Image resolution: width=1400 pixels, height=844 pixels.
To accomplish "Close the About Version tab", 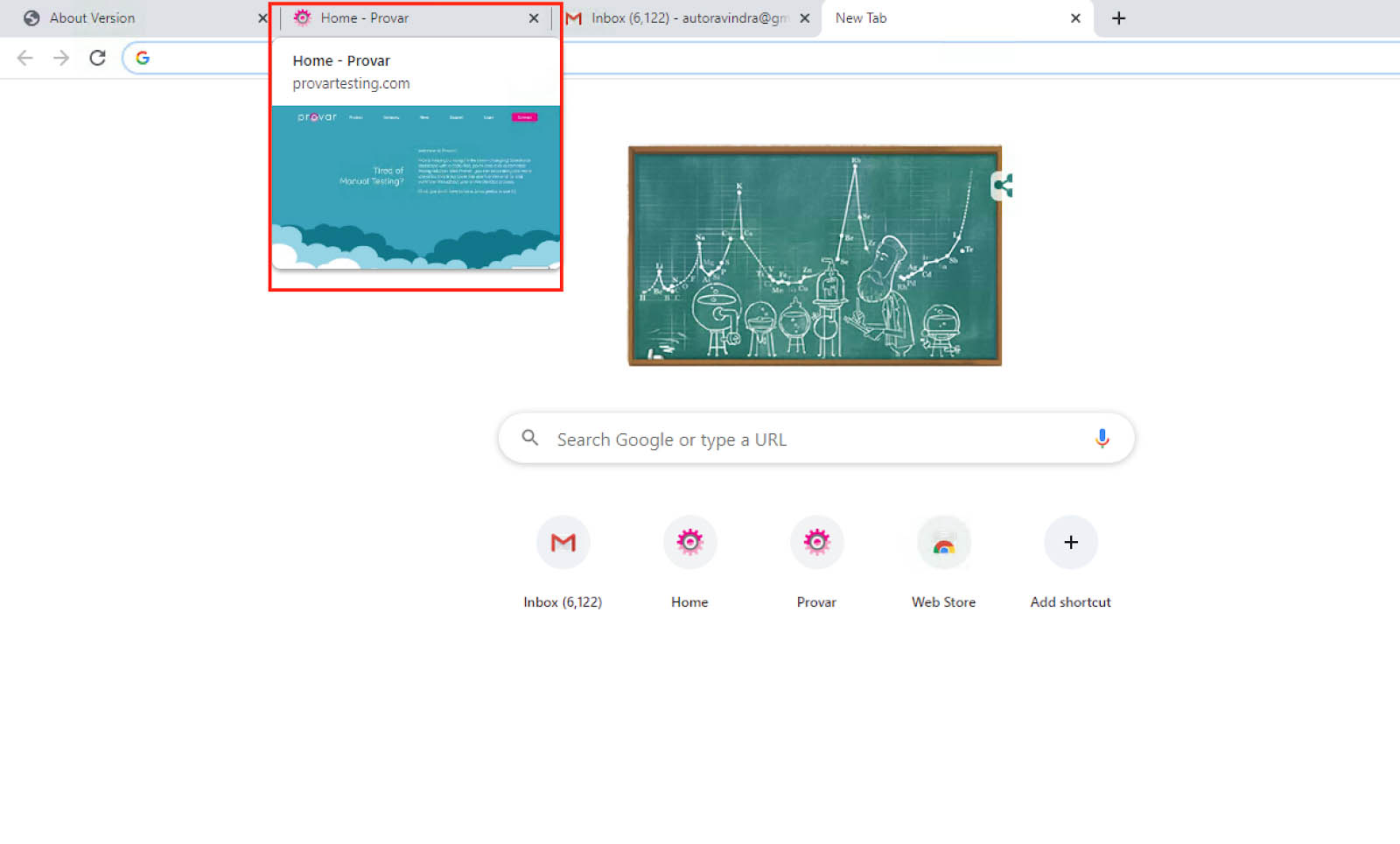I will pyautogui.click(x=262, y=18).
